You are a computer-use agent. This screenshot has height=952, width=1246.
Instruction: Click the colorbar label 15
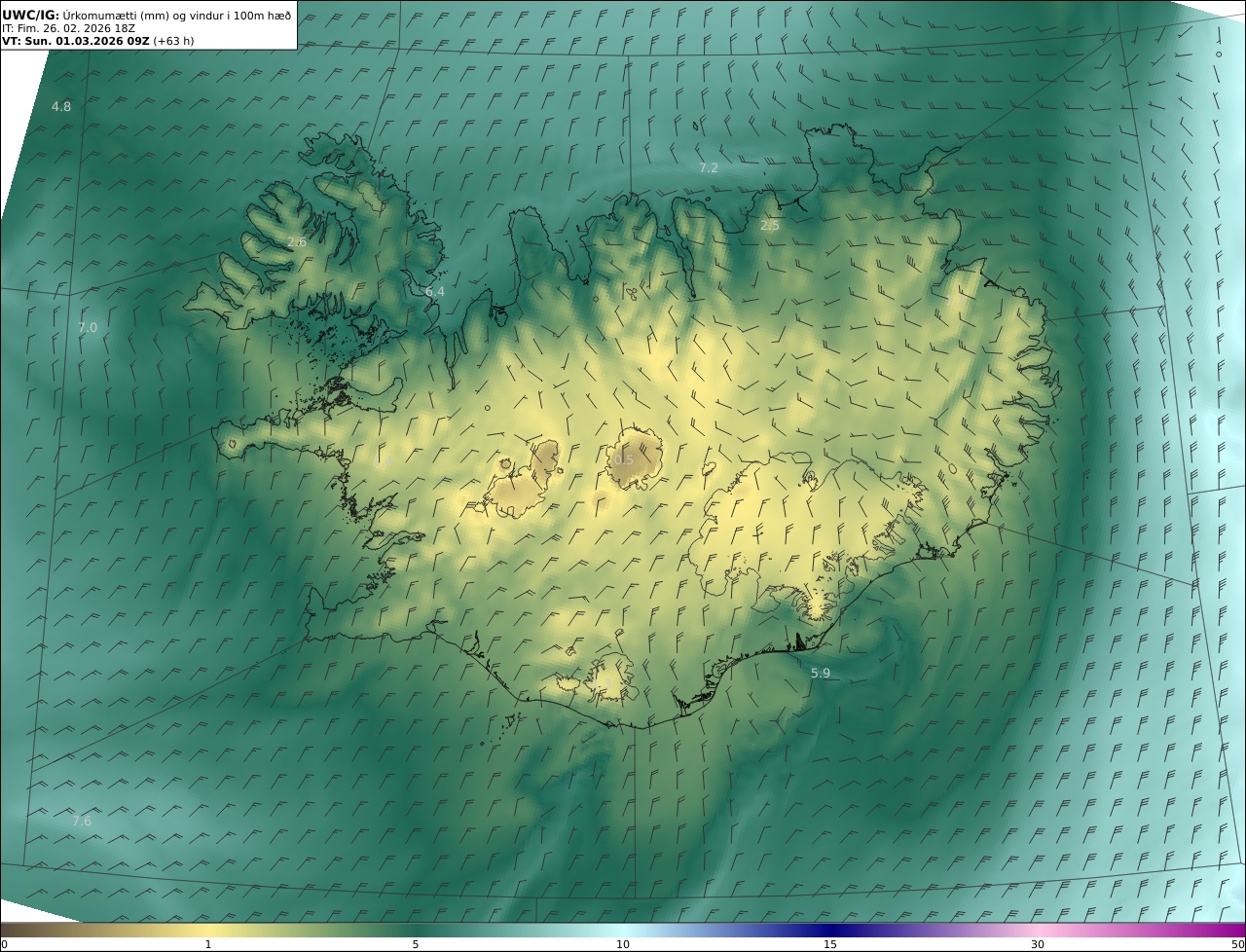pyautogui.click(x=830, y=944)
